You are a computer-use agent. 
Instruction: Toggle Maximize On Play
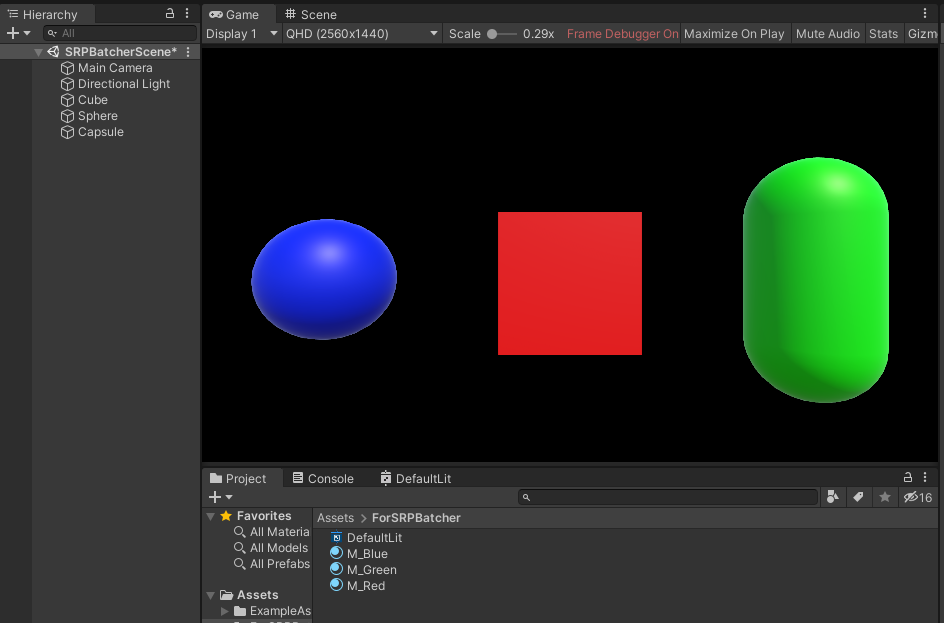(x=734, y=34)
